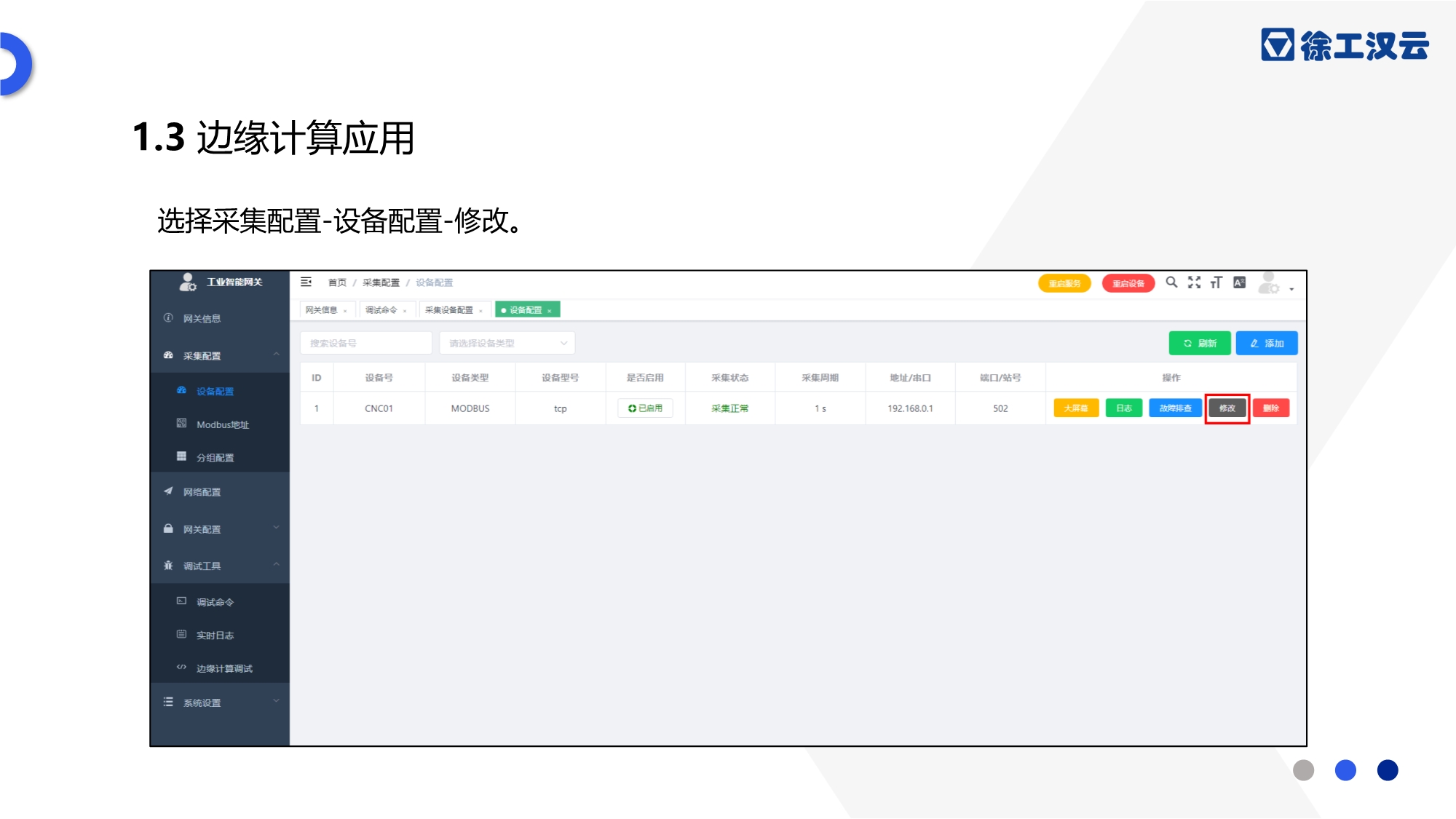The height and width of the screenshot is (819, 1456).
Task: Click the 网关信息 info icon in sidebar
Action: (x=168, y=318)
